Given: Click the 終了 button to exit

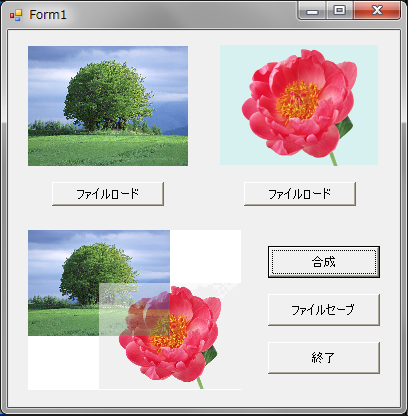Looking at the screenshot, I should (324, 358).
